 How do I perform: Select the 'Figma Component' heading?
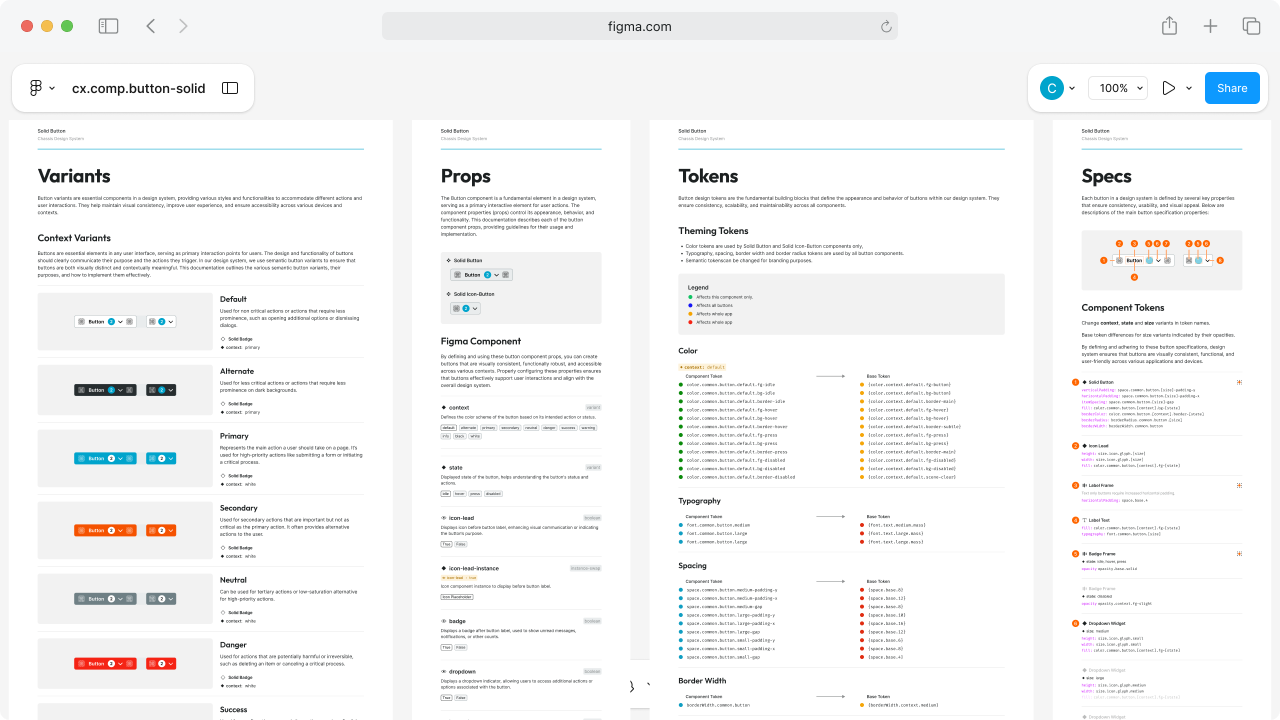481,341
